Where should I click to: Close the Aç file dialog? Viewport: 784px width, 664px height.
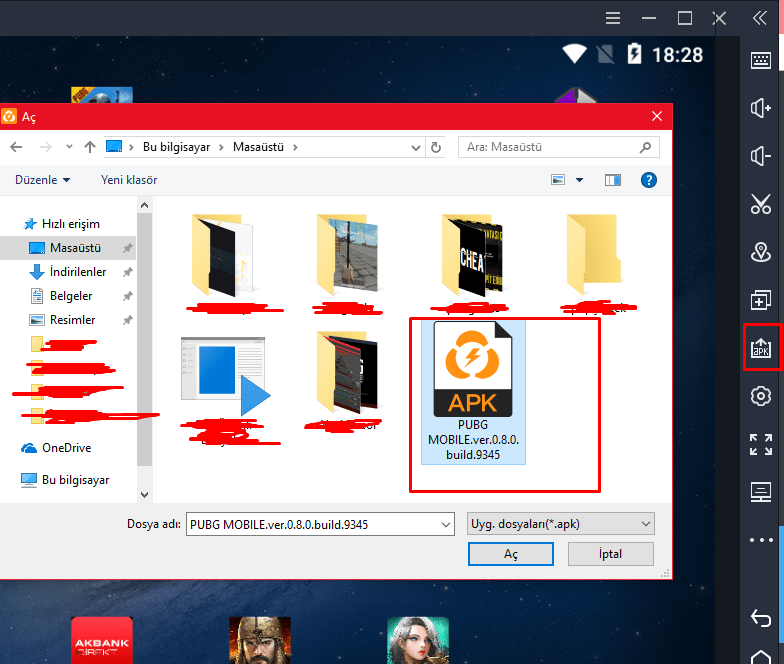[657, 116]
